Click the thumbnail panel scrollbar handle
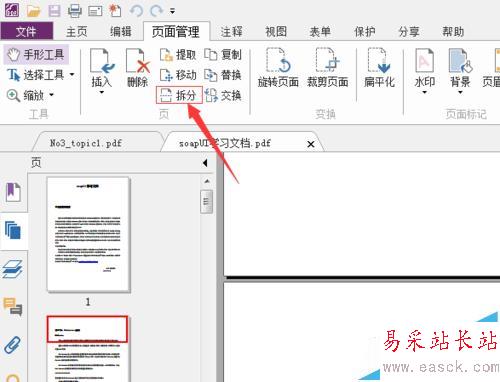This screenshot has width=500, height=382. click(206, 202)
